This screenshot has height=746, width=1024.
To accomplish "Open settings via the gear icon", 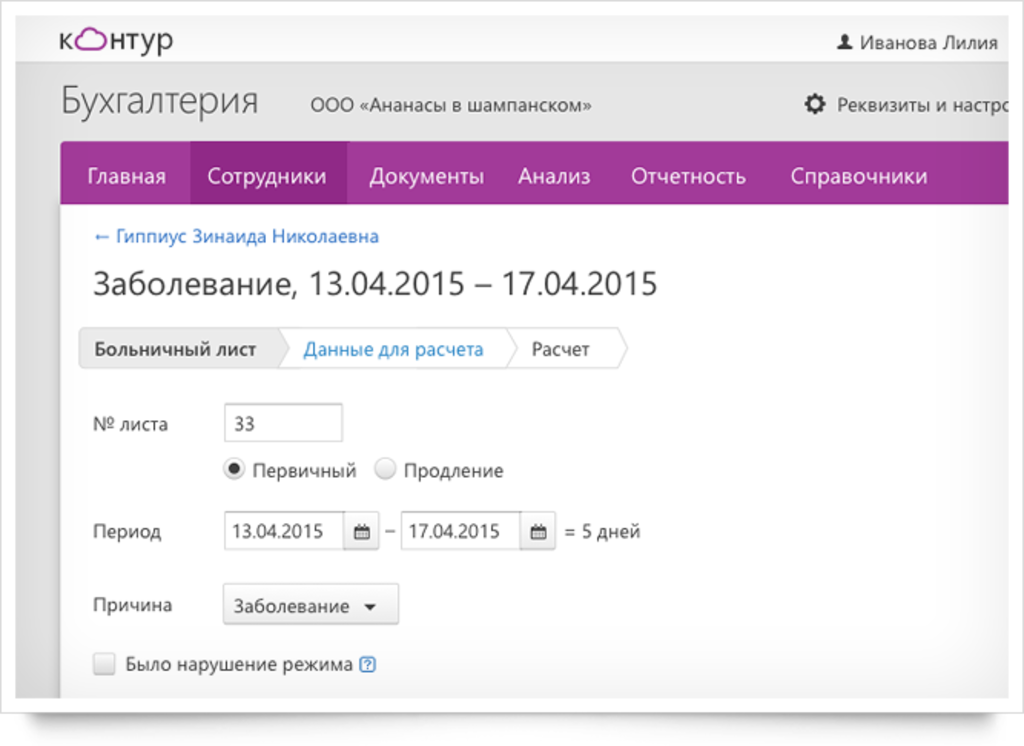I will (x=815, y=104).
